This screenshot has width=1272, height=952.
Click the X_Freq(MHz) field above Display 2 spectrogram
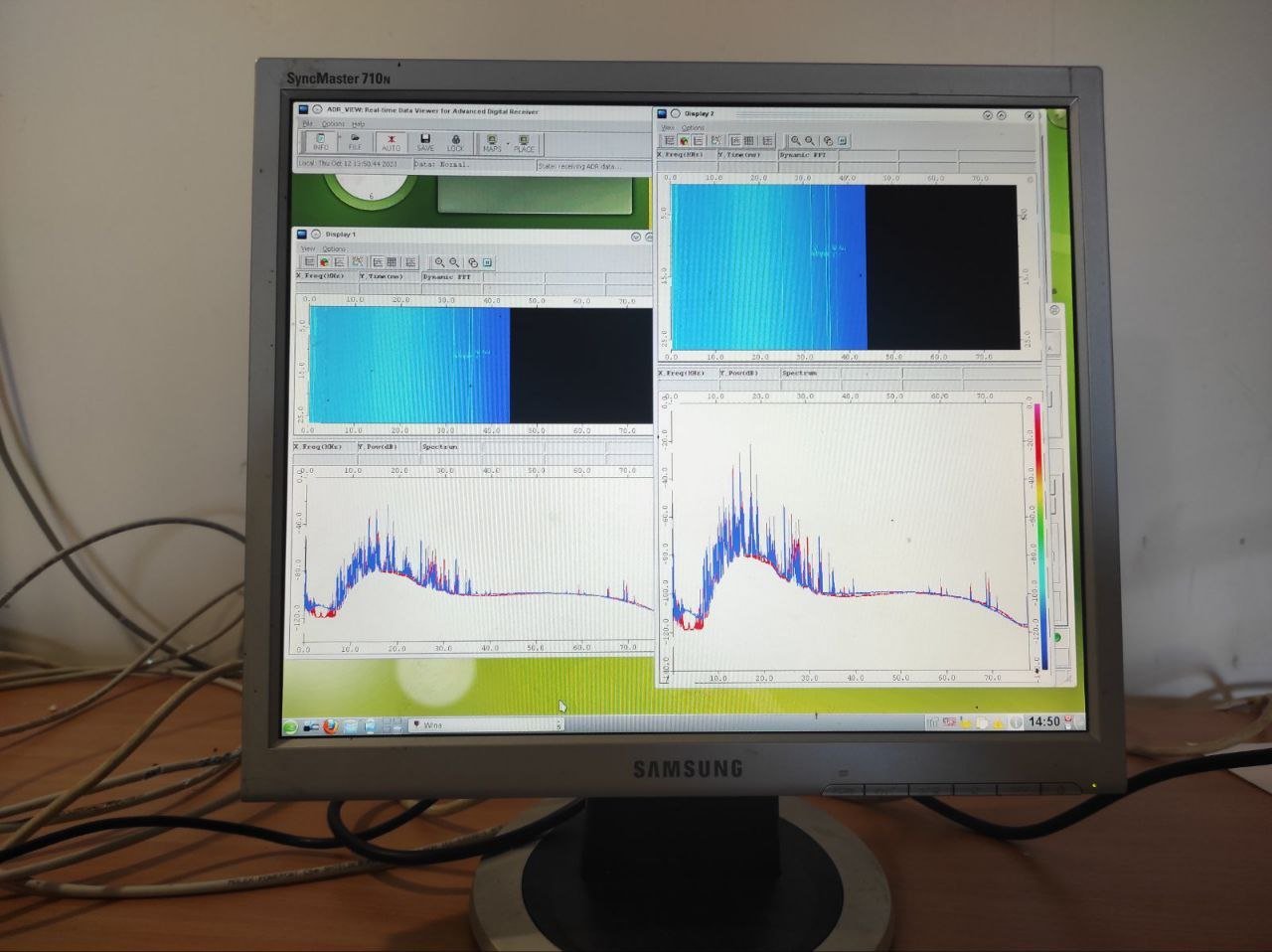click(x=687, y=155)
